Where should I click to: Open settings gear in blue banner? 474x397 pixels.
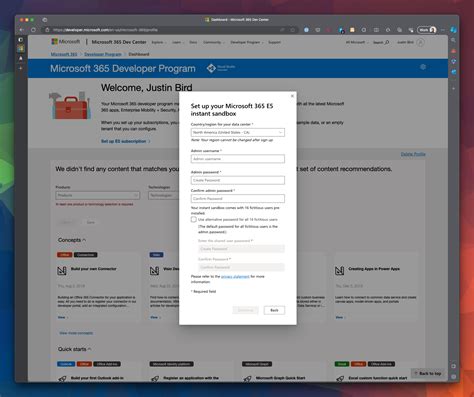click(423, 67)
